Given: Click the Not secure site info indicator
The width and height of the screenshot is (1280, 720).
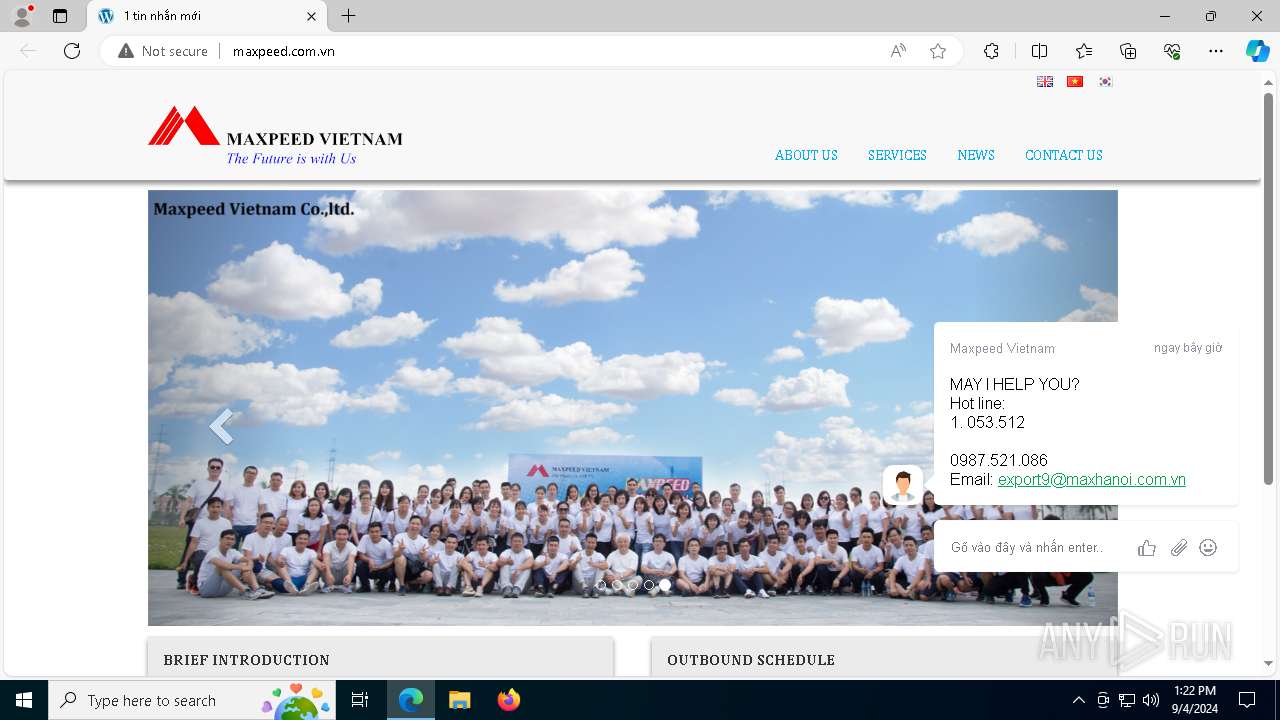Looking at the screenshot, I should click(x=163, y=51).
